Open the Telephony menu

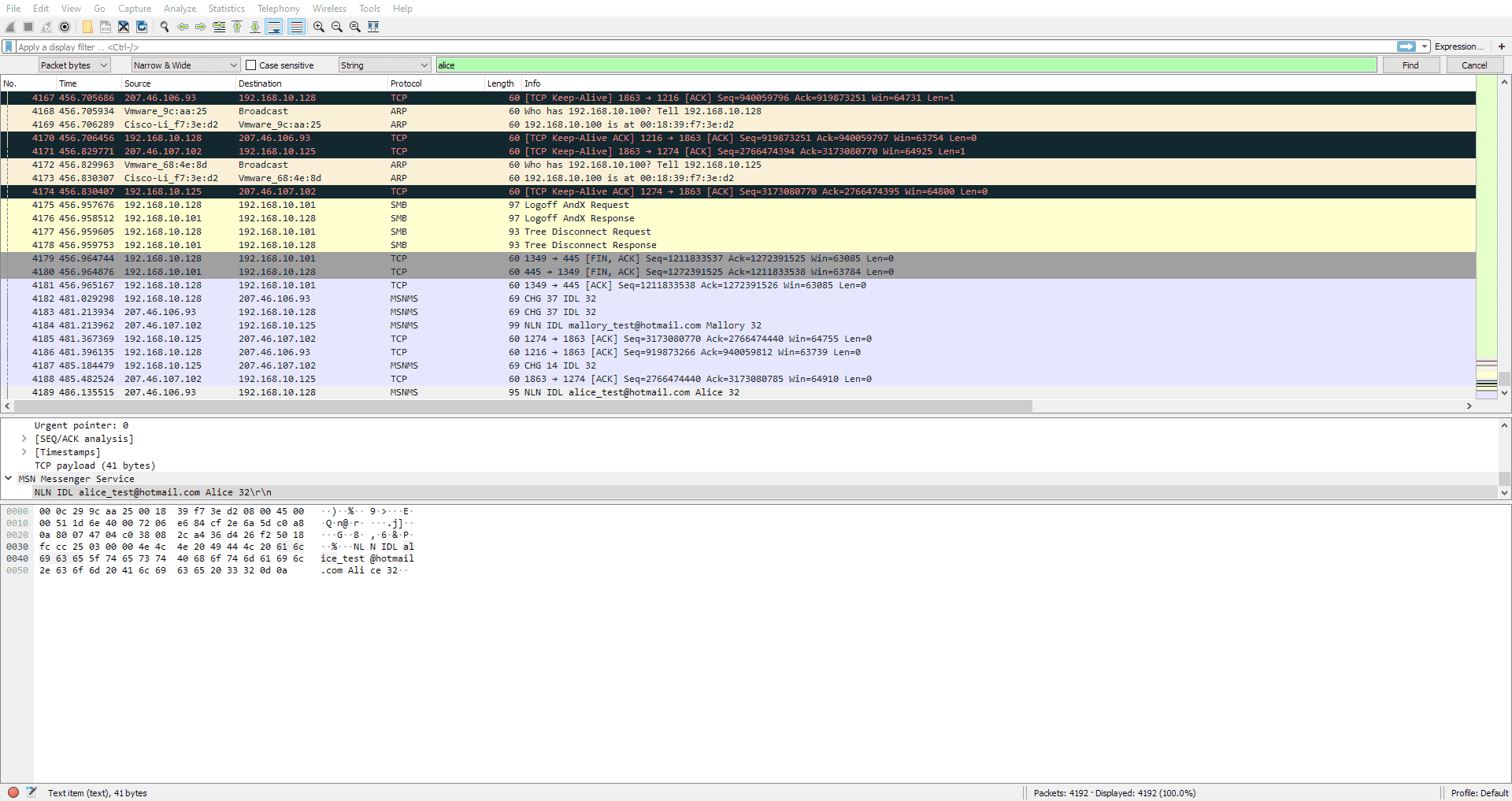click(x=278, y=9)
